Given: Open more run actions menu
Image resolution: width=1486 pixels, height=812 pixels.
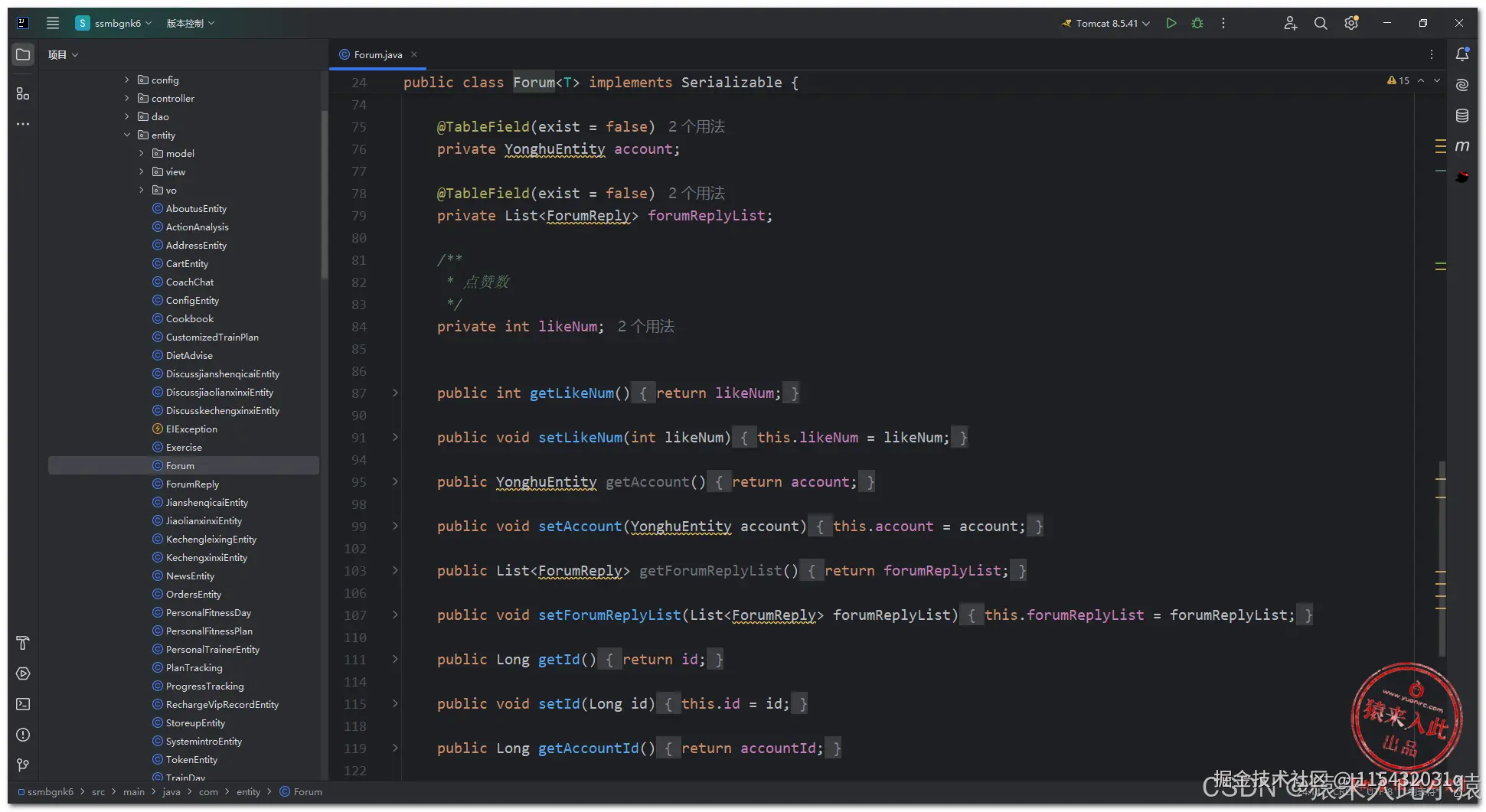Looking at the screenshot, I should tap(1223, 23).
